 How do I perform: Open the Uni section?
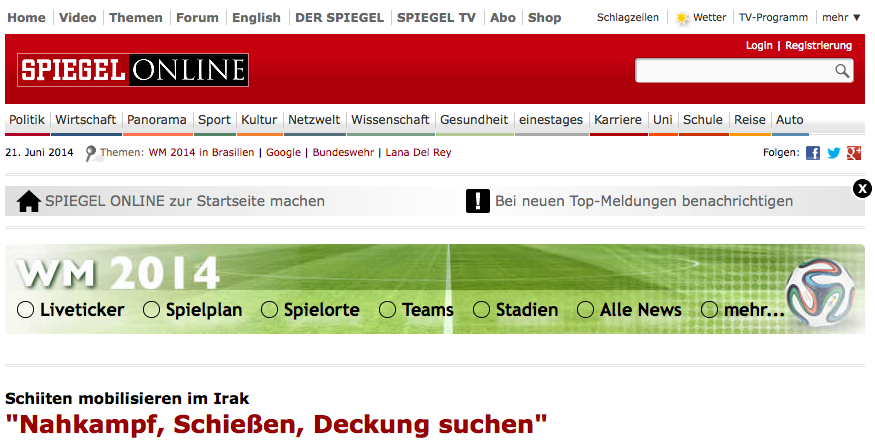[662, 119]
